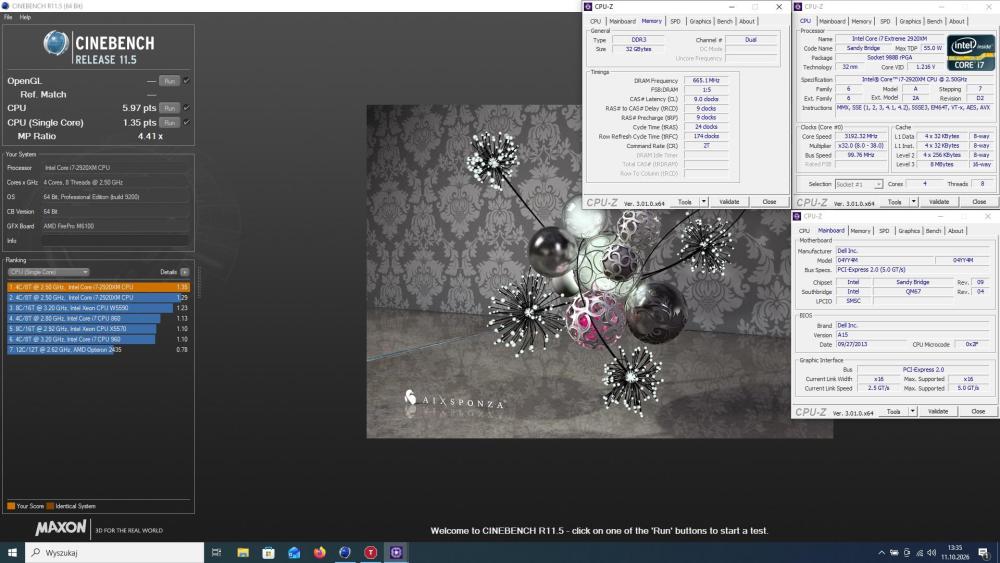Open About tab in Mainboard window

(x=955, y=231)
